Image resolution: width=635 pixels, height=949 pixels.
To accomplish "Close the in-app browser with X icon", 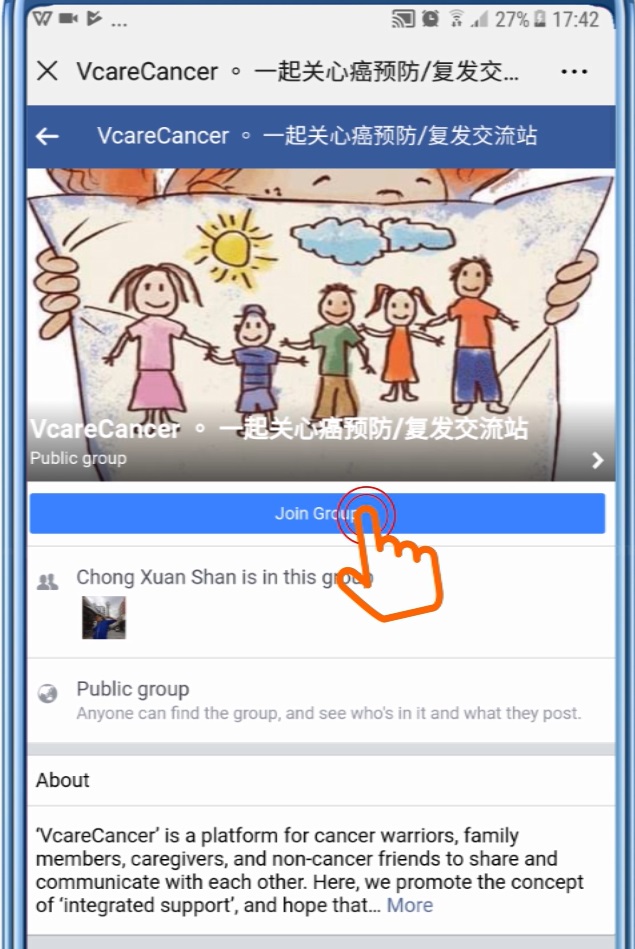I will [x=47, y=71].
